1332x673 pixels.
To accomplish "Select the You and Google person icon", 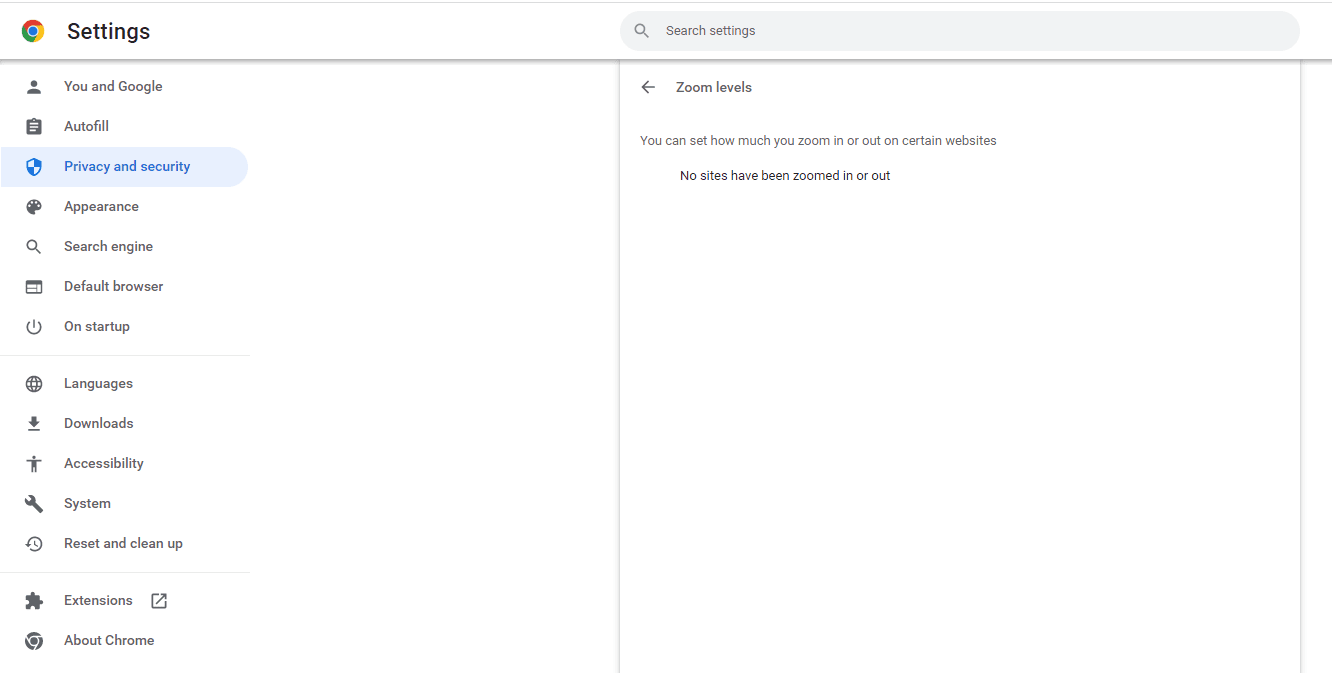I will pyautogui.click(x=34, y=86).
